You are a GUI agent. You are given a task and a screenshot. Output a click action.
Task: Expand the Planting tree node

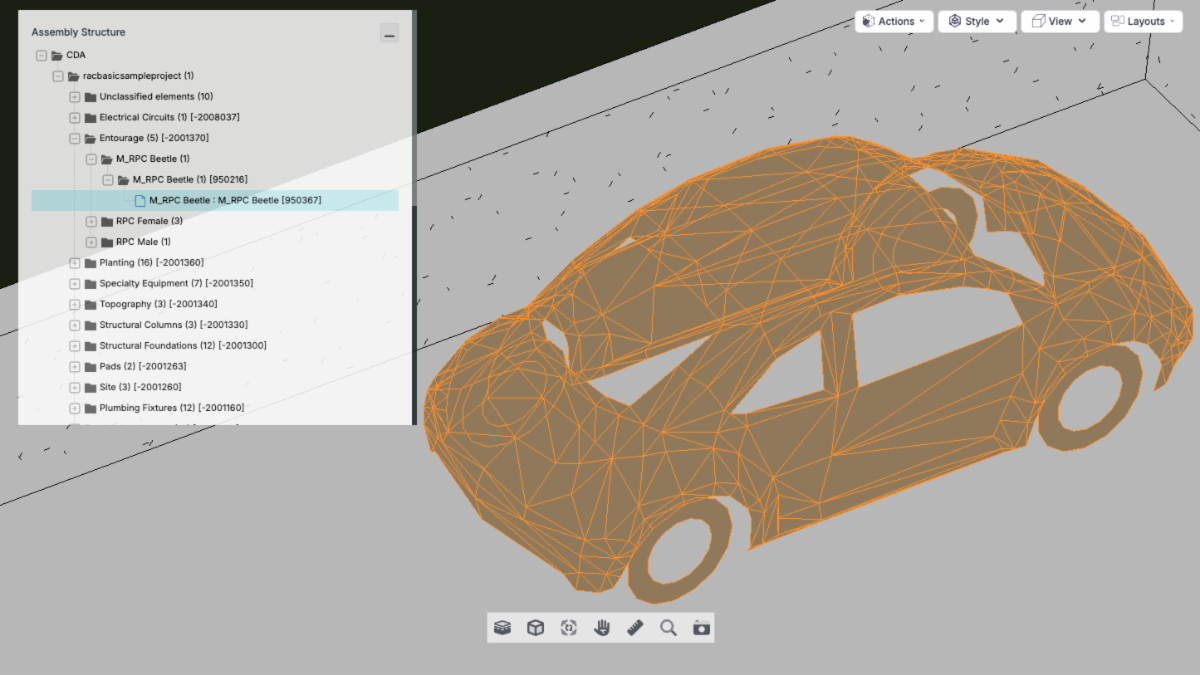tap(75, 263)
